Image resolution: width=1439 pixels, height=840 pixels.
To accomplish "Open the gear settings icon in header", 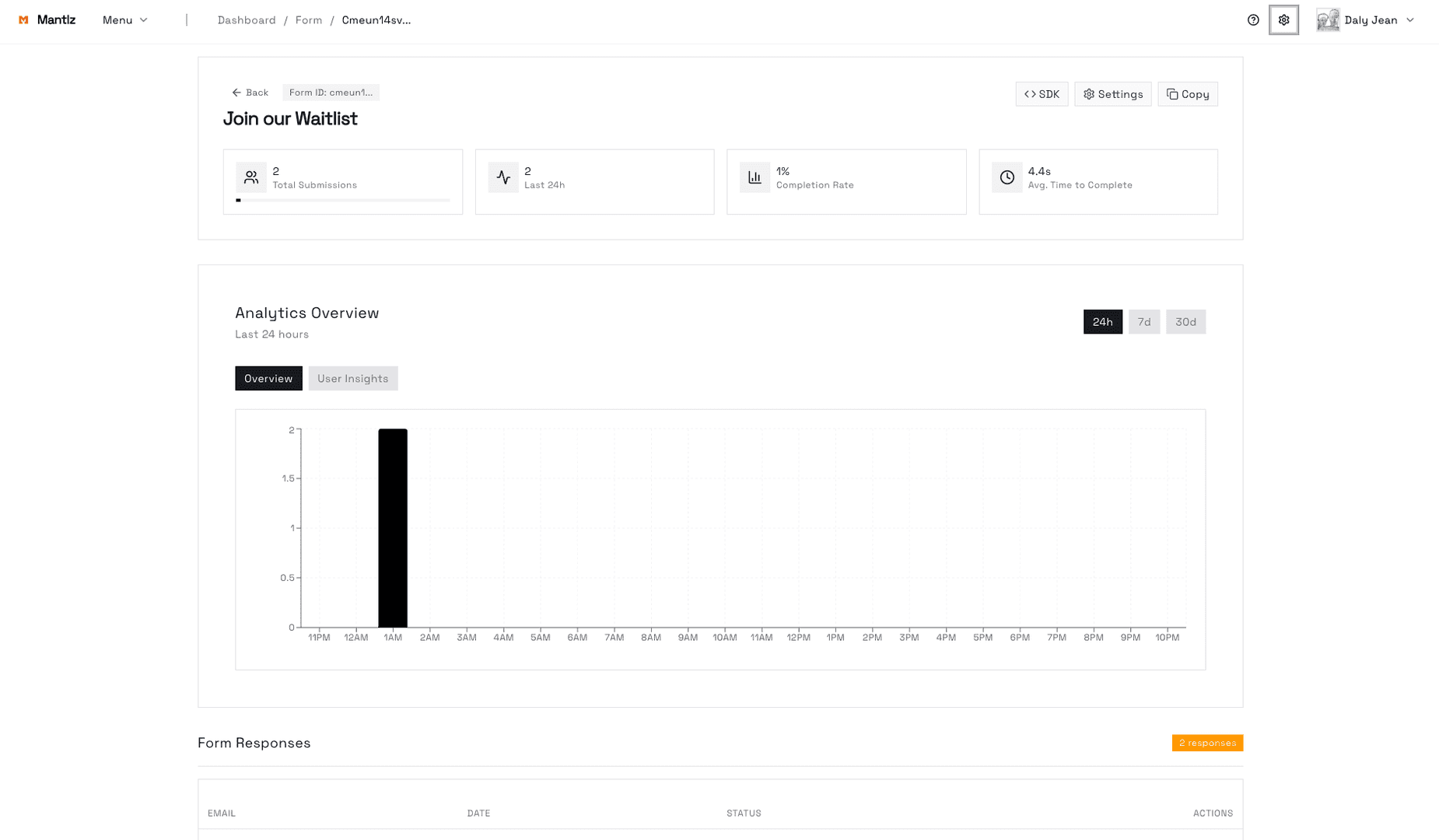I will [1283, 20].
